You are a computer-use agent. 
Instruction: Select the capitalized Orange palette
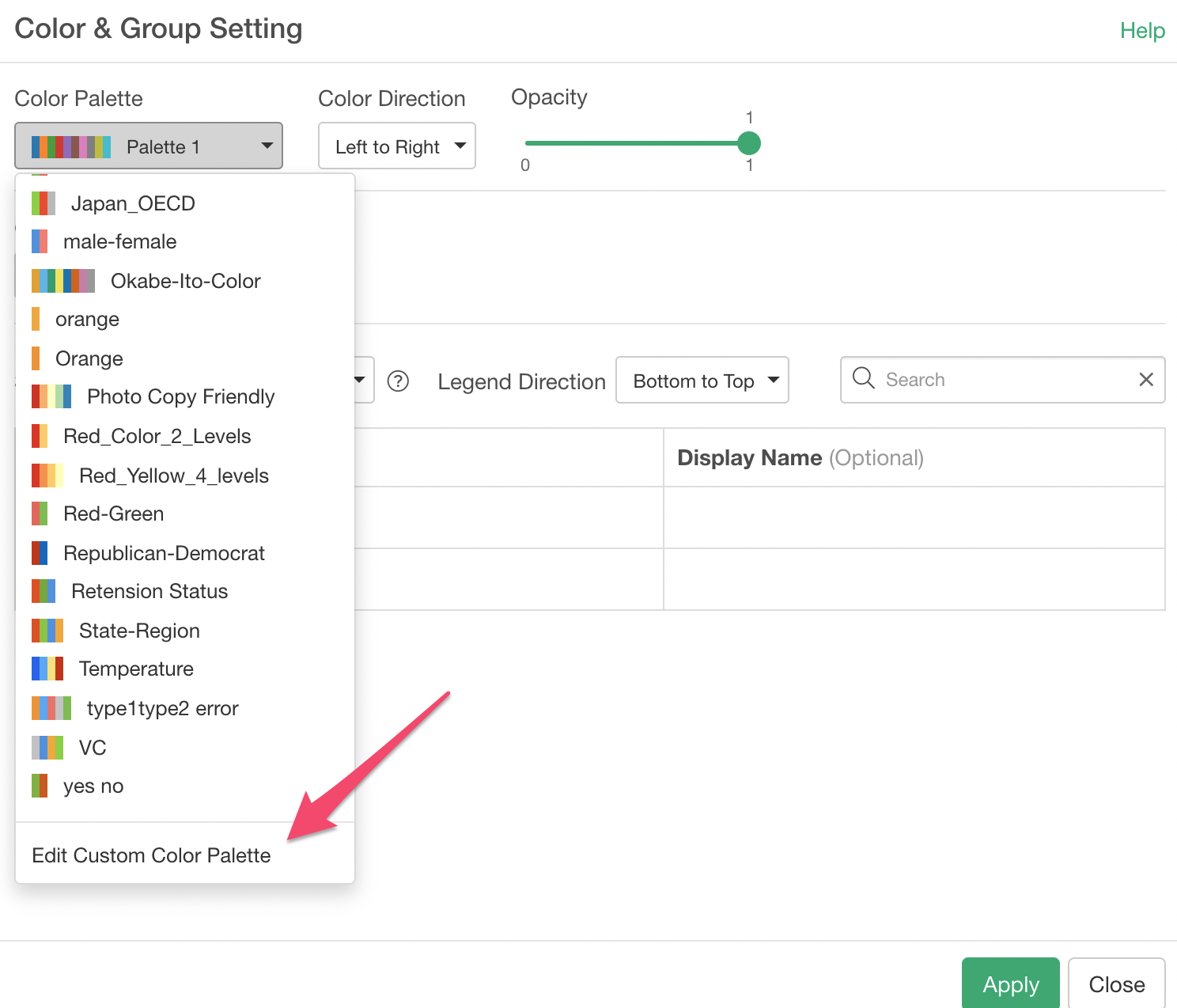pos(185,358)
